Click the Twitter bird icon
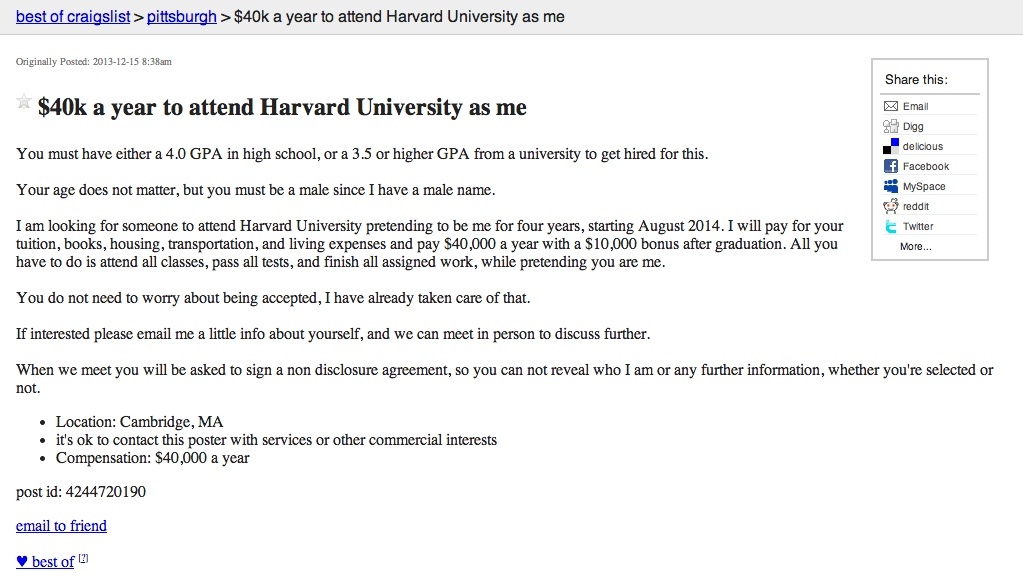Viewport: 1023px width, 586px height. pyautogui.click(x=890, y=226)
